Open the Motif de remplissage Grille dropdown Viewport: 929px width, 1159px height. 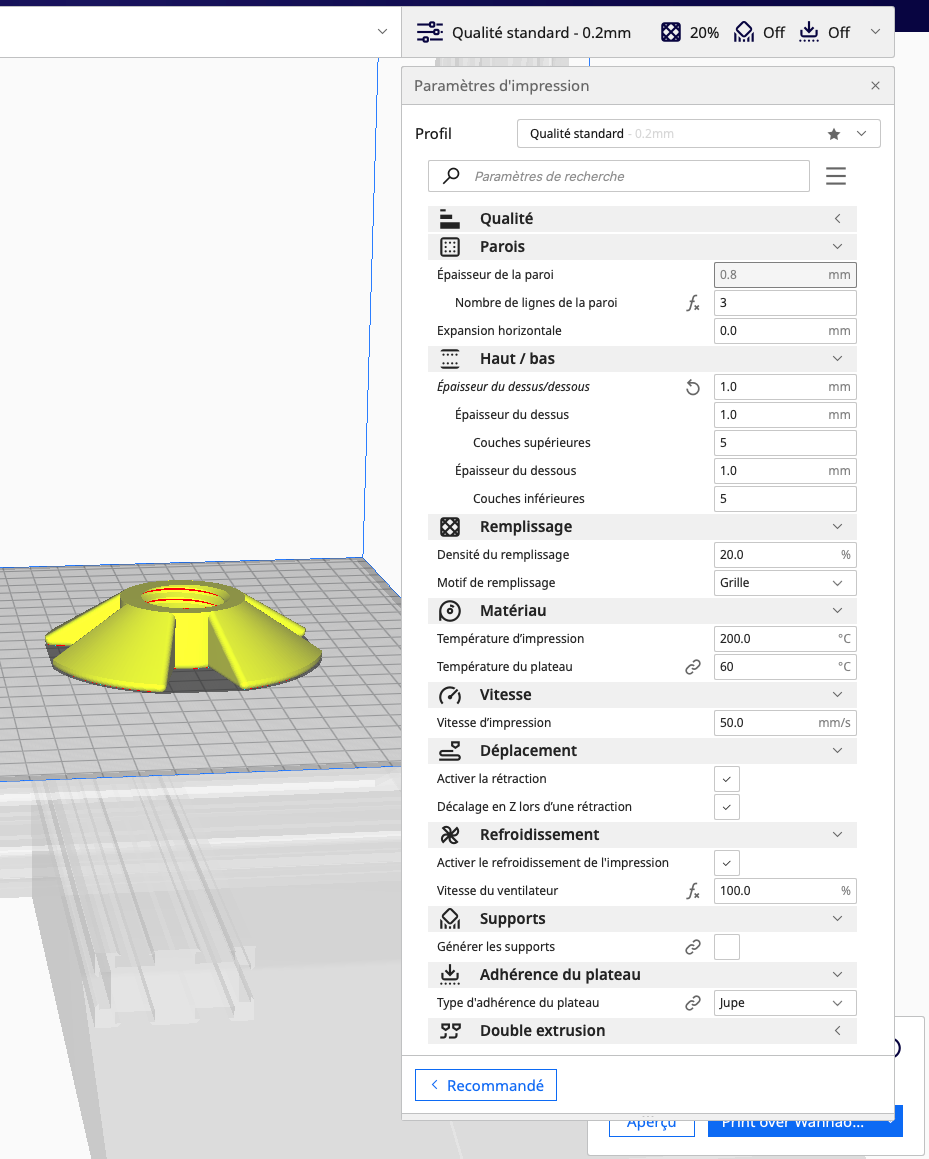(785, 583)
